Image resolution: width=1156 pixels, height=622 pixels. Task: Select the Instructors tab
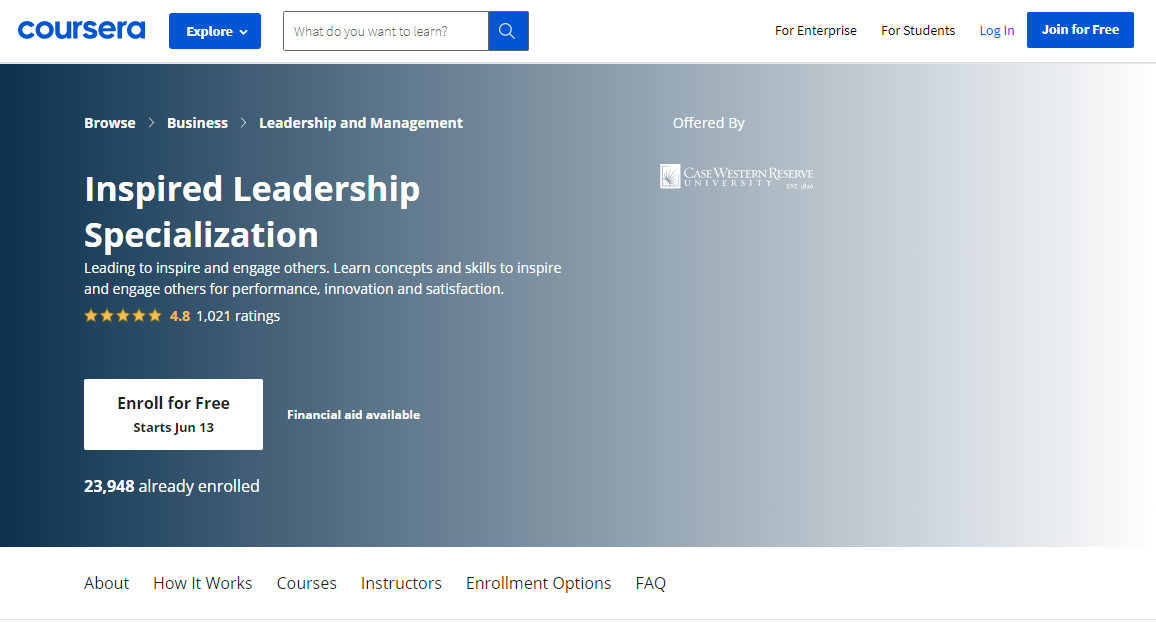tap(401, 583)
